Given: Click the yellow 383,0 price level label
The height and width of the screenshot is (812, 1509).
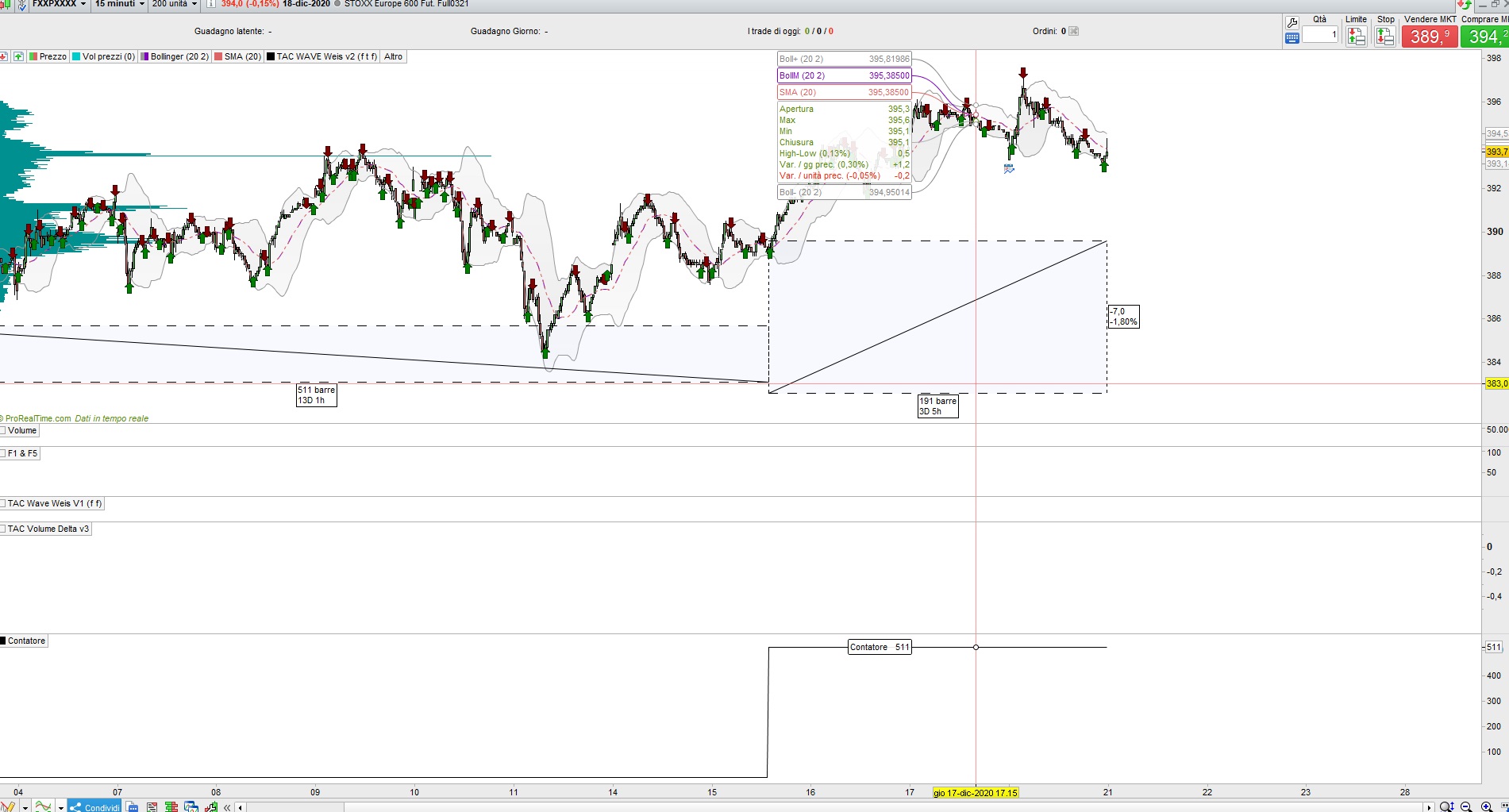Looking at the screenshot, I should [x=1497, y=383].
